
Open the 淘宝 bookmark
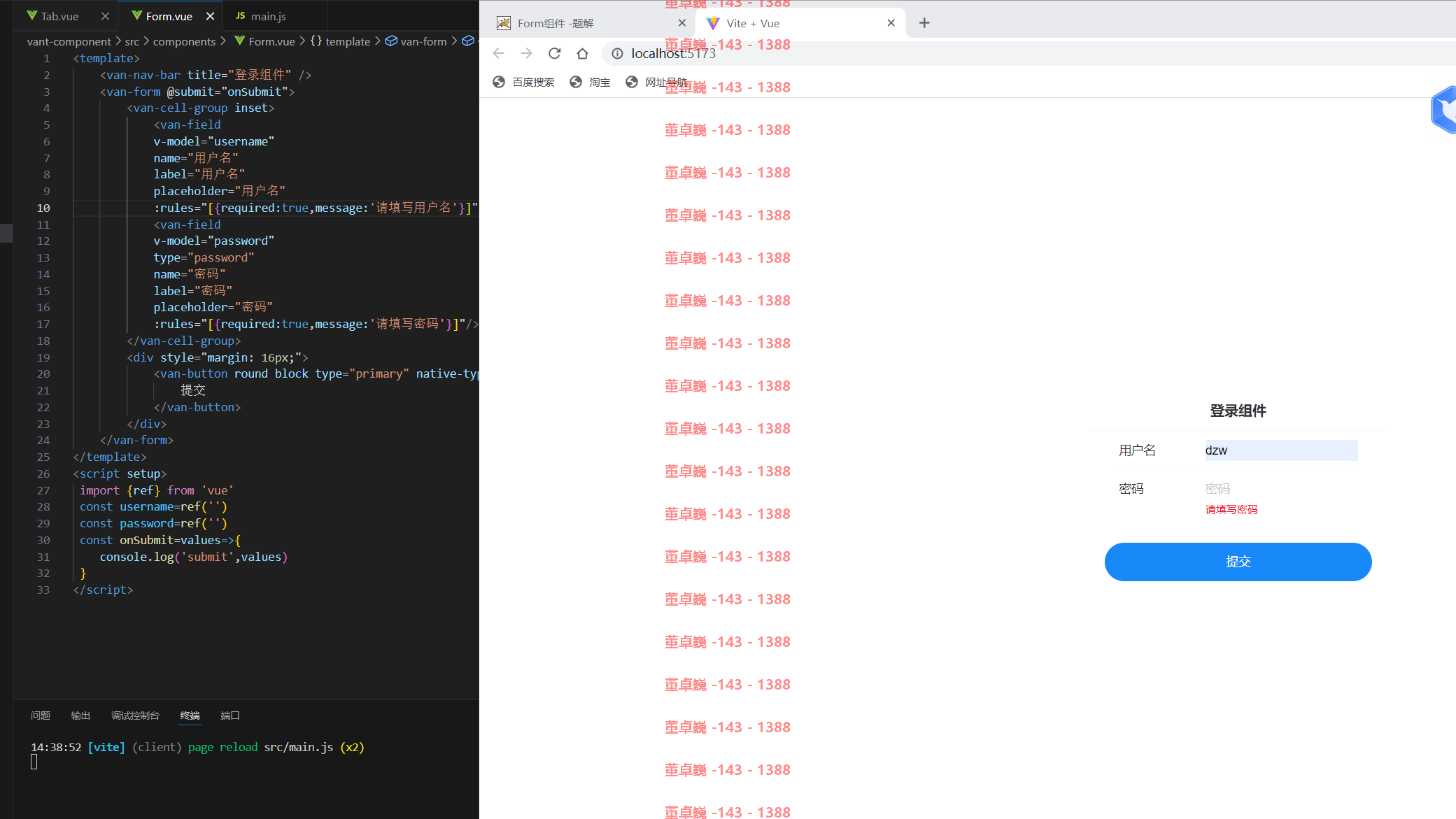pos(590,82)
